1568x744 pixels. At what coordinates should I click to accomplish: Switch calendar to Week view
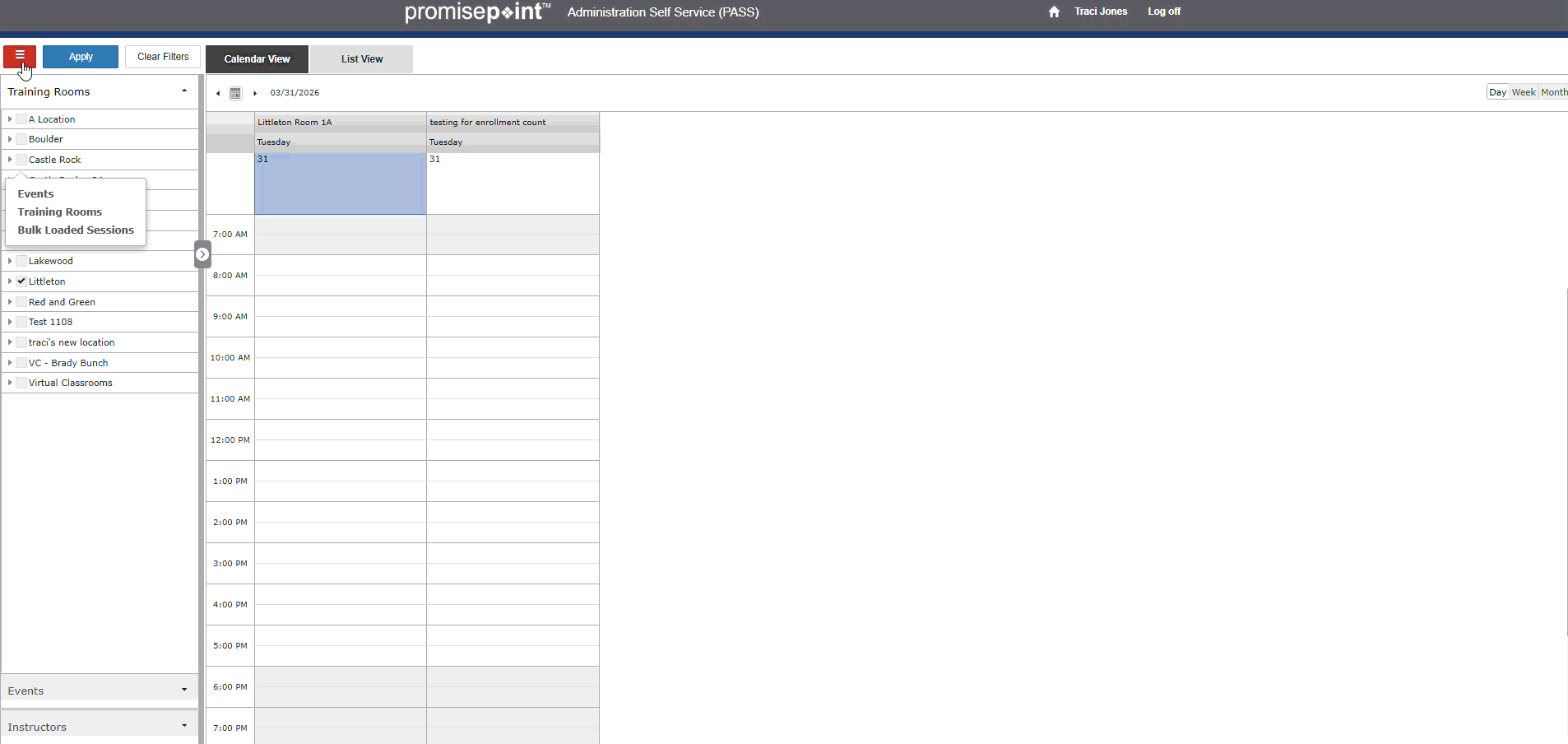coord(1524,92)
